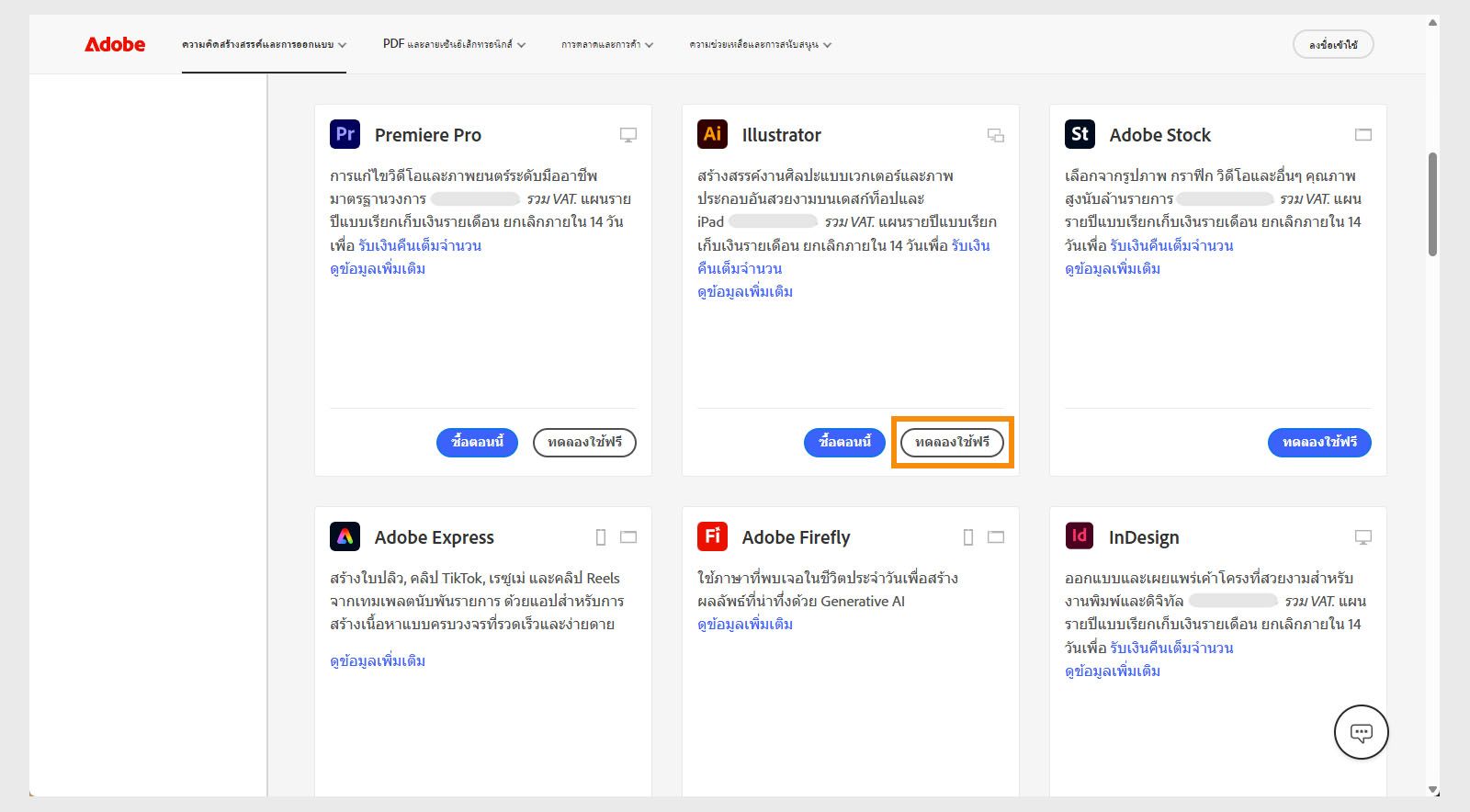This screenshot has width=1470, height=812.
Task: Start the Illustrator free trial
Action: click(952, 442)
